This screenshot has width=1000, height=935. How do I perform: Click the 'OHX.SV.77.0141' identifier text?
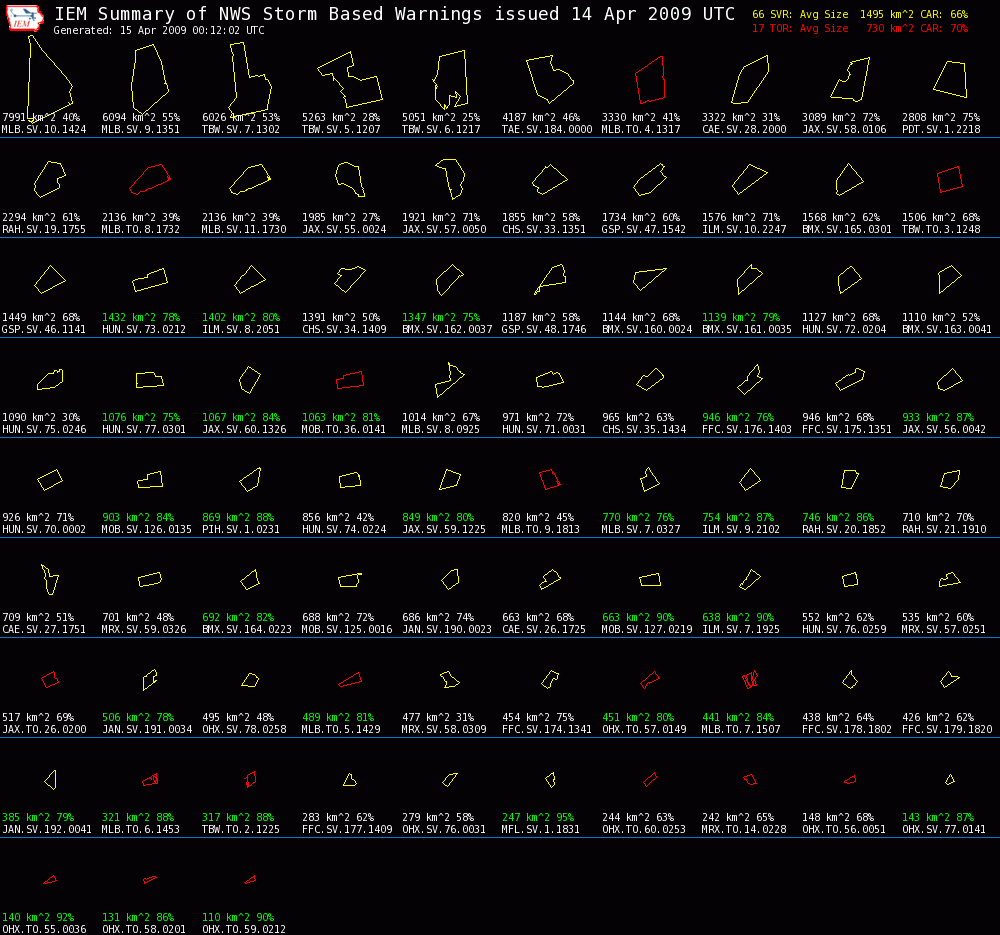click(945, 830)
